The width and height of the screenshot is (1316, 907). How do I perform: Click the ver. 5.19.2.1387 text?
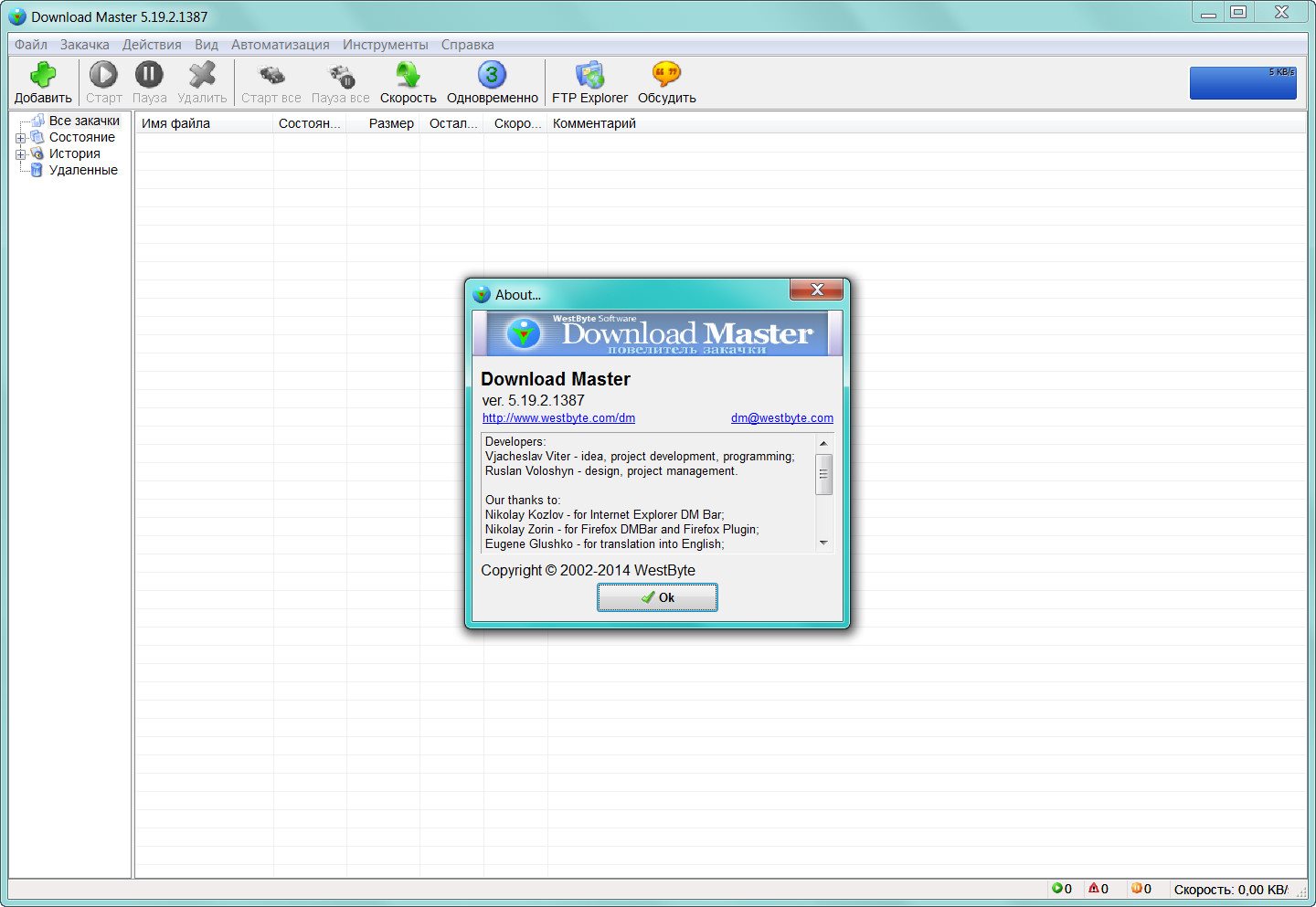coord(533,400)
